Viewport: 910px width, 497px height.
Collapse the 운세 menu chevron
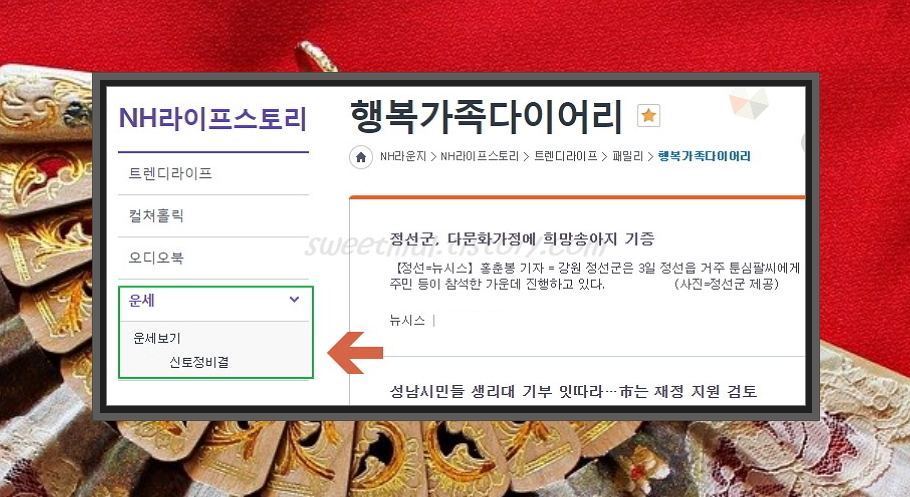[294, 300]
